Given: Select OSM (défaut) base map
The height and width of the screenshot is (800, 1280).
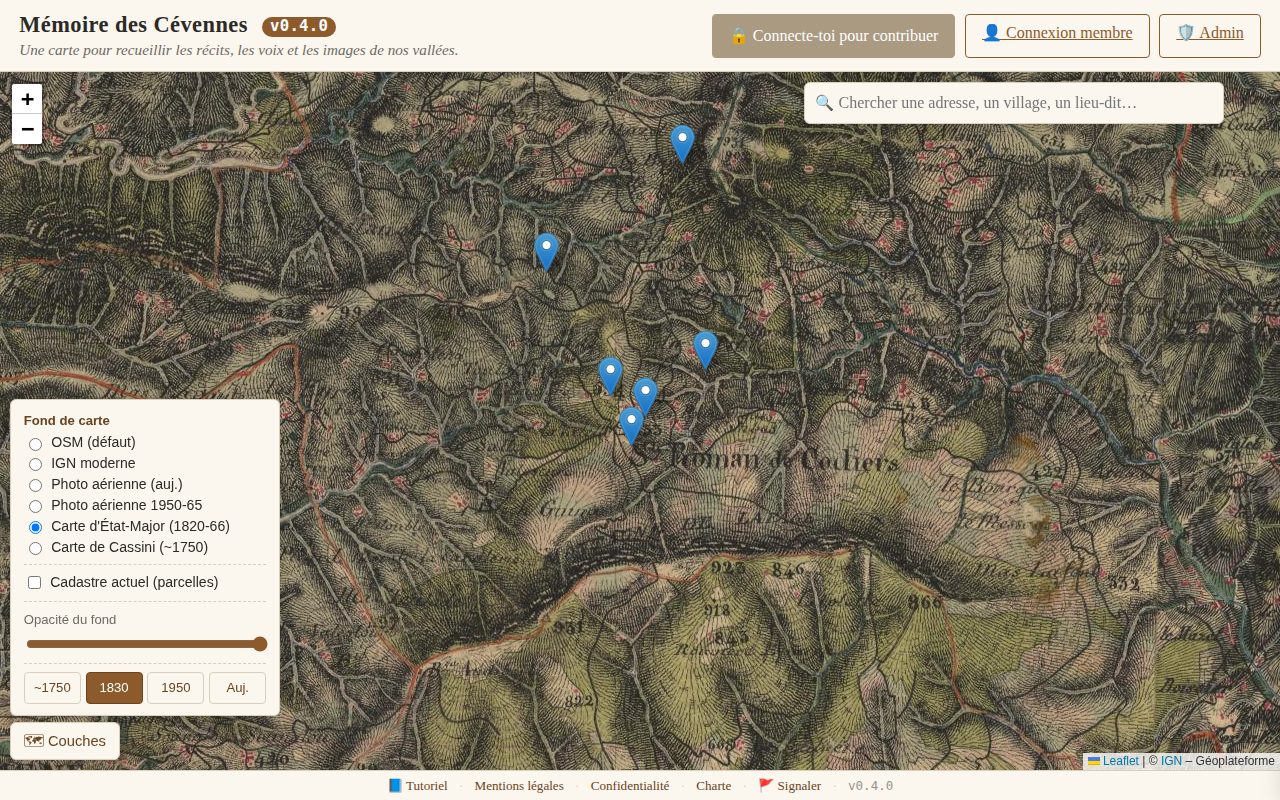Looking at the screenshot, I should tap(36, 443).
